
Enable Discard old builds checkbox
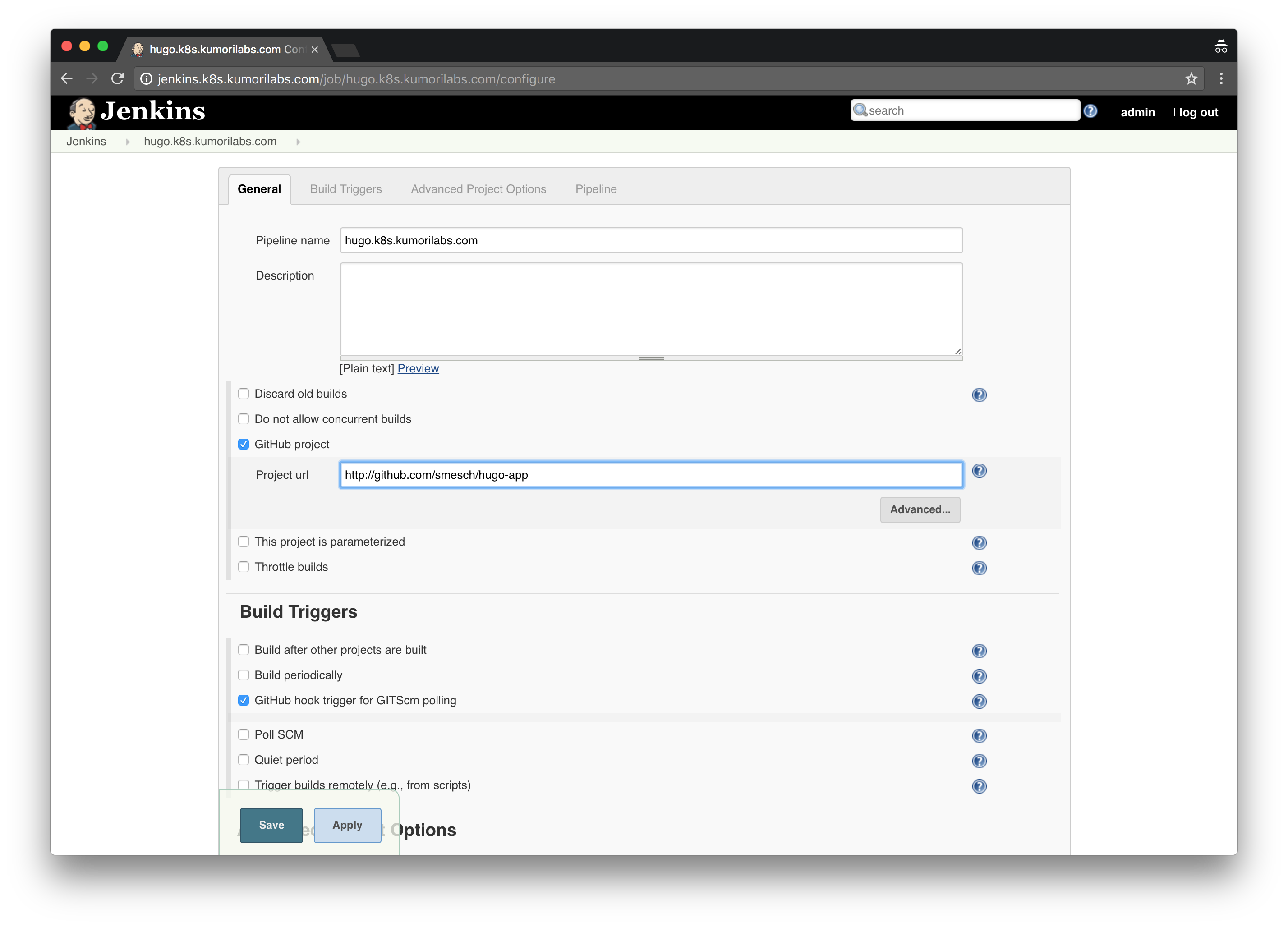coord(244,394)
